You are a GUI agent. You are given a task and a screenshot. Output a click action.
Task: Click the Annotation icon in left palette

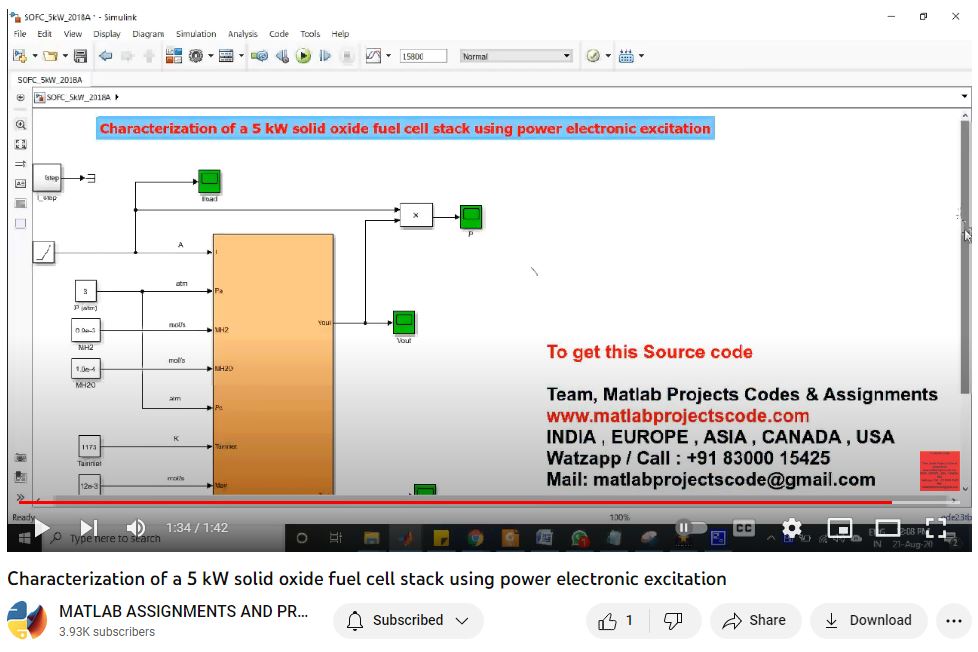click(21, 183)
